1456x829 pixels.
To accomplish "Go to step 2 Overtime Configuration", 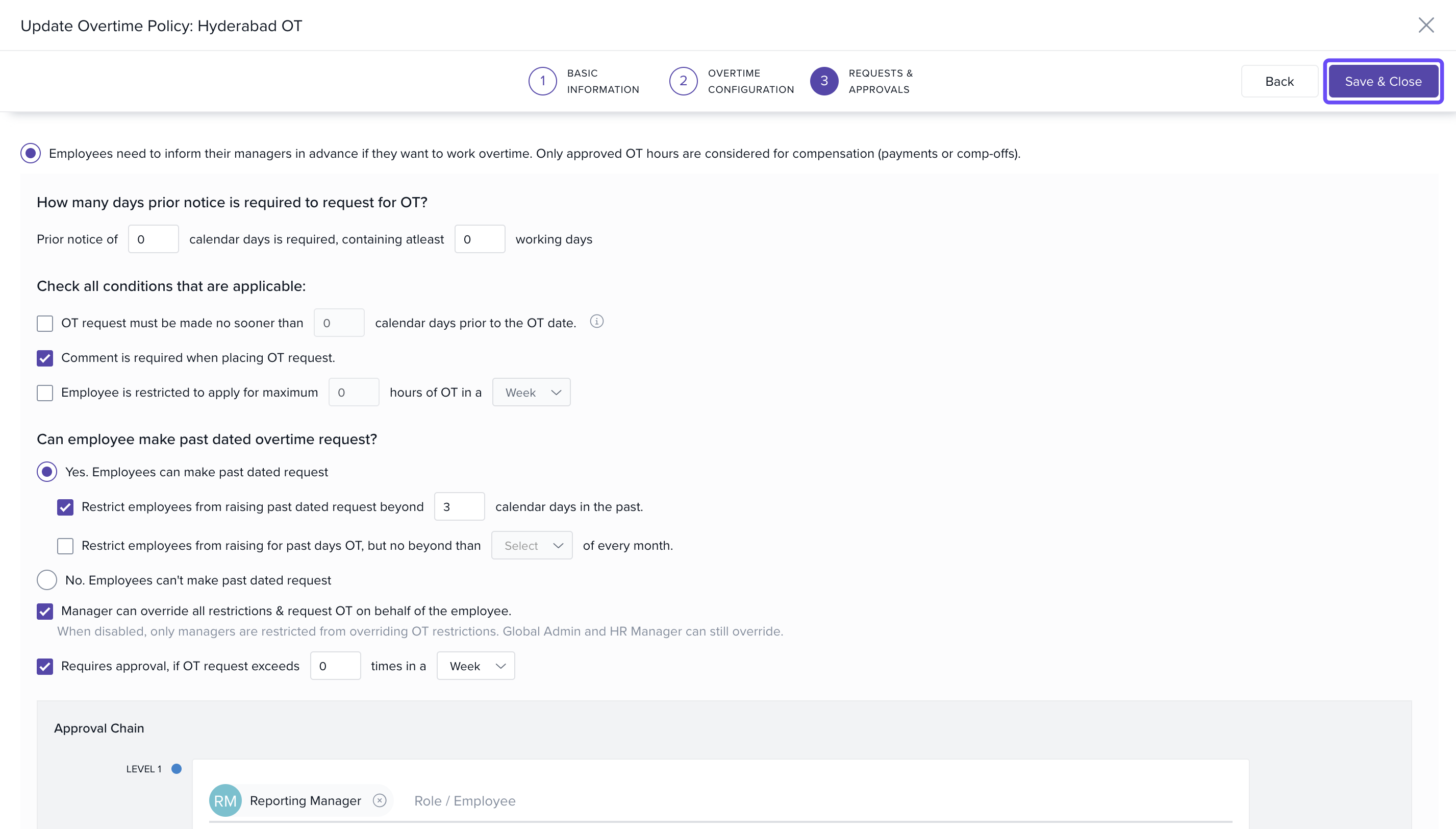I will [683, 81].
